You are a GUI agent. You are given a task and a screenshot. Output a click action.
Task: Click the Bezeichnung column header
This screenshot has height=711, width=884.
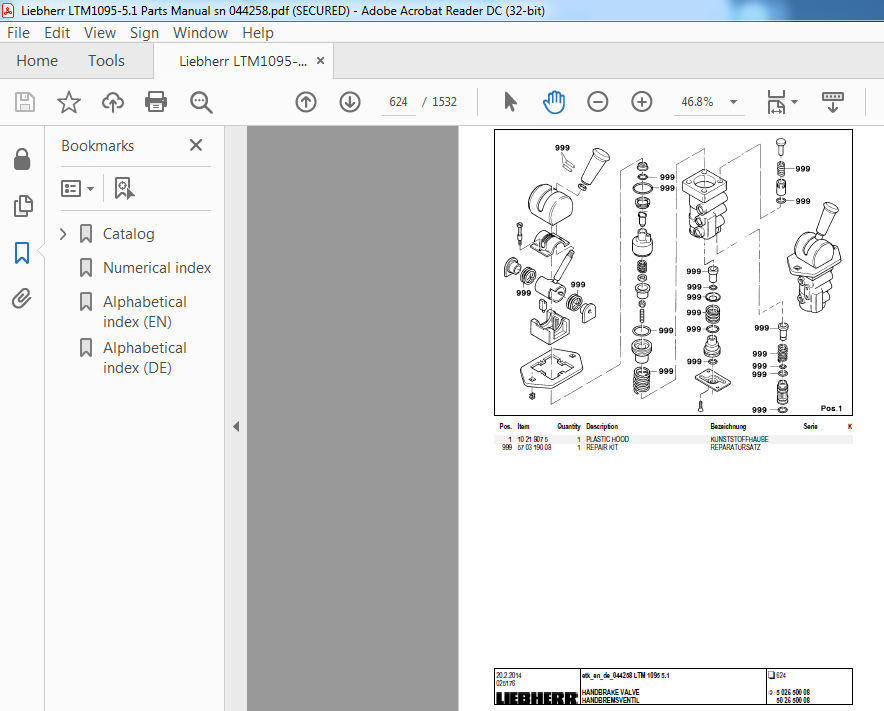click(728, 426)
